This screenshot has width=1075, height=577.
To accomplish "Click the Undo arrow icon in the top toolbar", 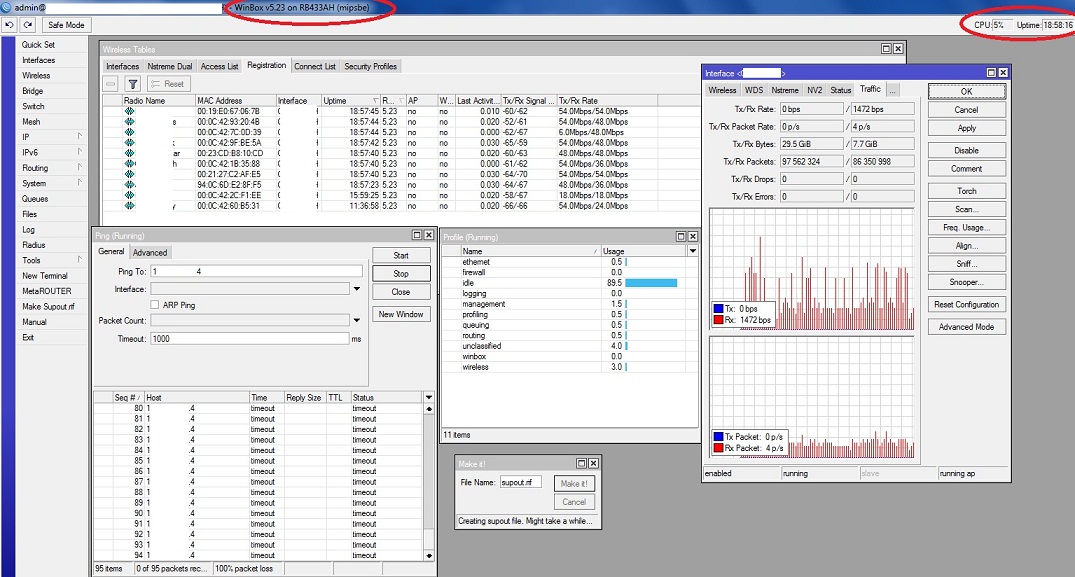I will click(x=10, y=25).
